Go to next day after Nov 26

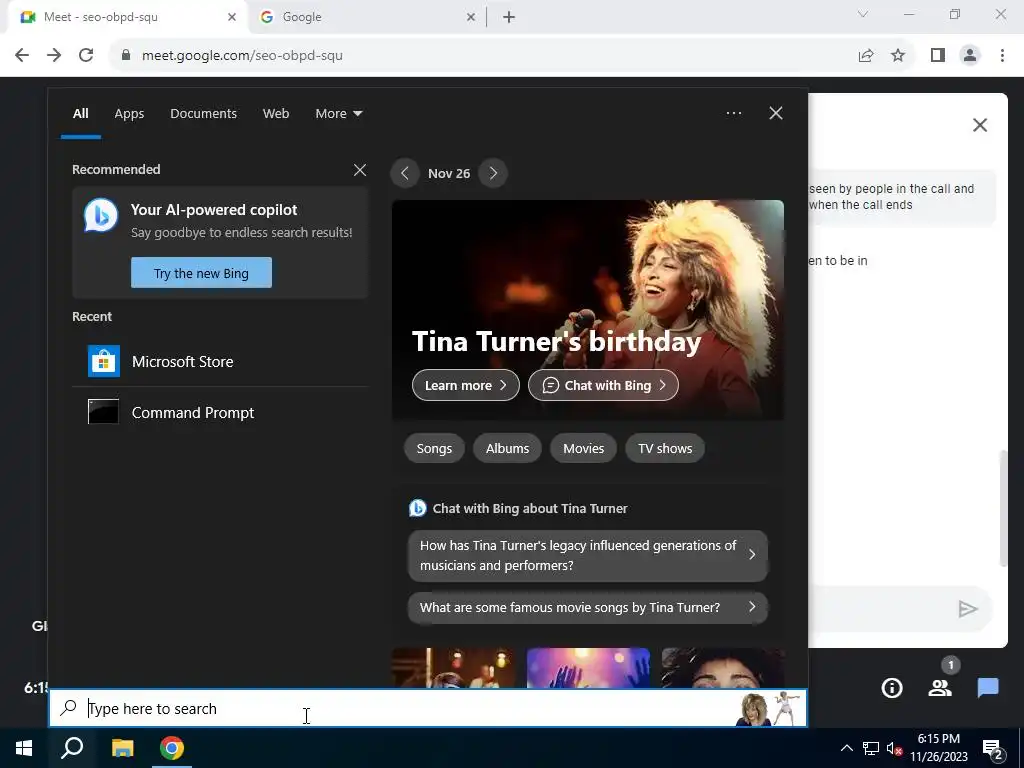(493, 174)
